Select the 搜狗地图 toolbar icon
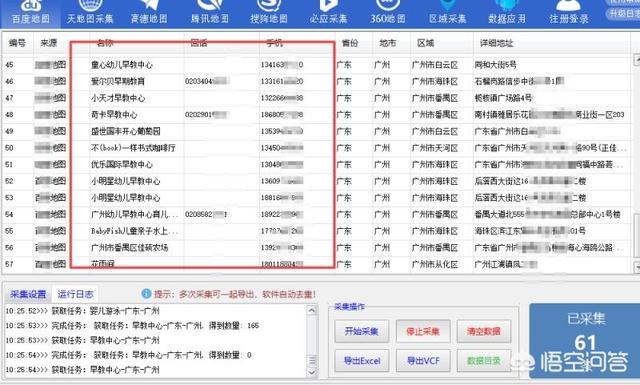Viewport: 640px width, 385px height. tap(269, 12)
